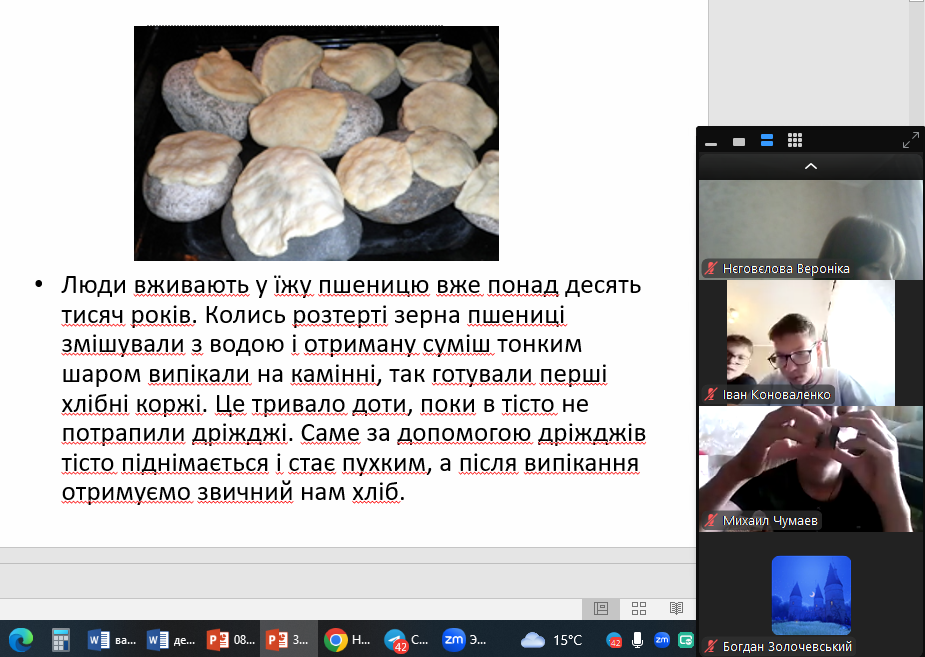Switch Zoom panel to grid gallery view

(x=795, y=141)
